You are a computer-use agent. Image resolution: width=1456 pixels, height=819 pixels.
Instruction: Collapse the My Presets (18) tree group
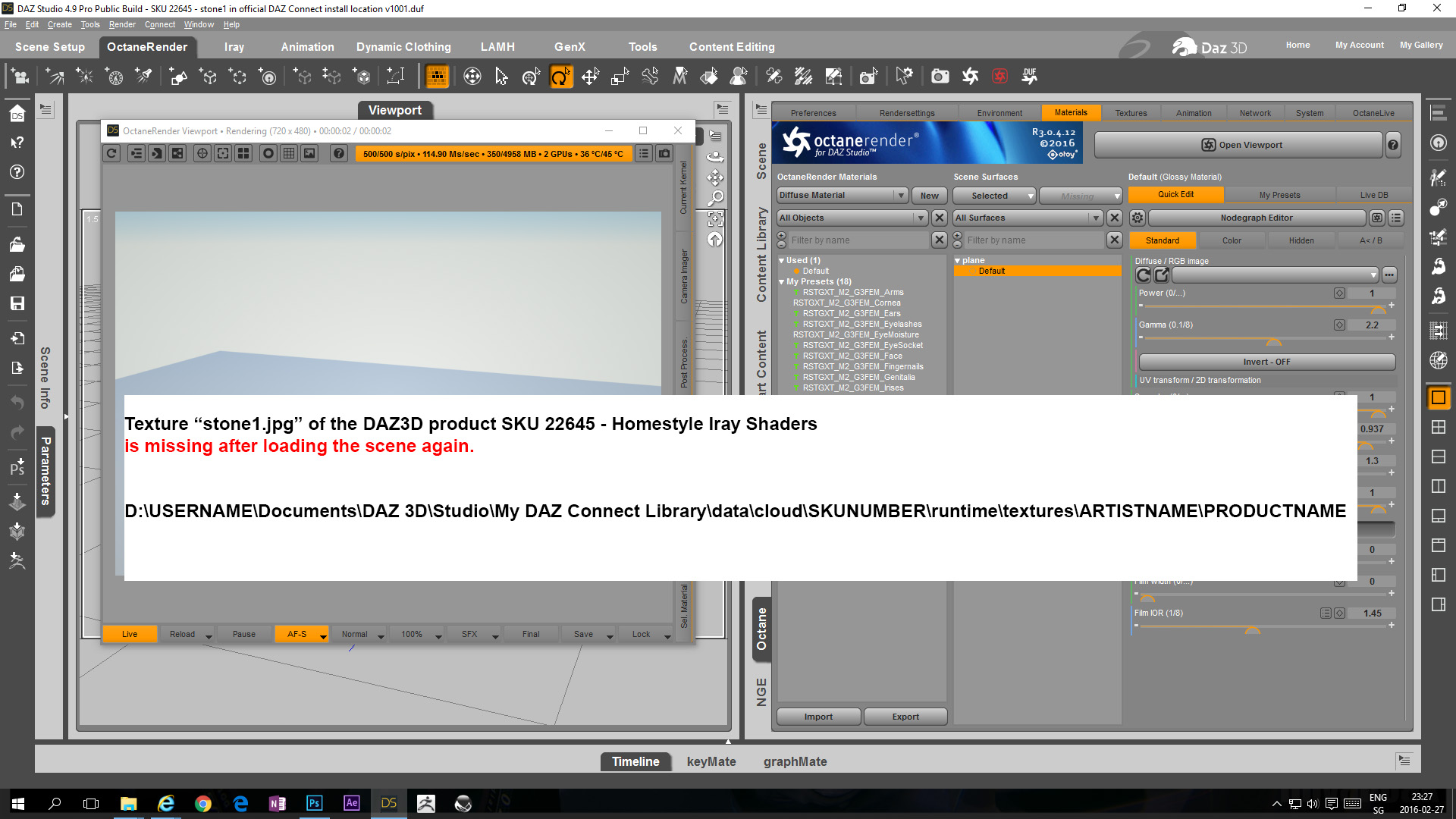pos(782,282)
